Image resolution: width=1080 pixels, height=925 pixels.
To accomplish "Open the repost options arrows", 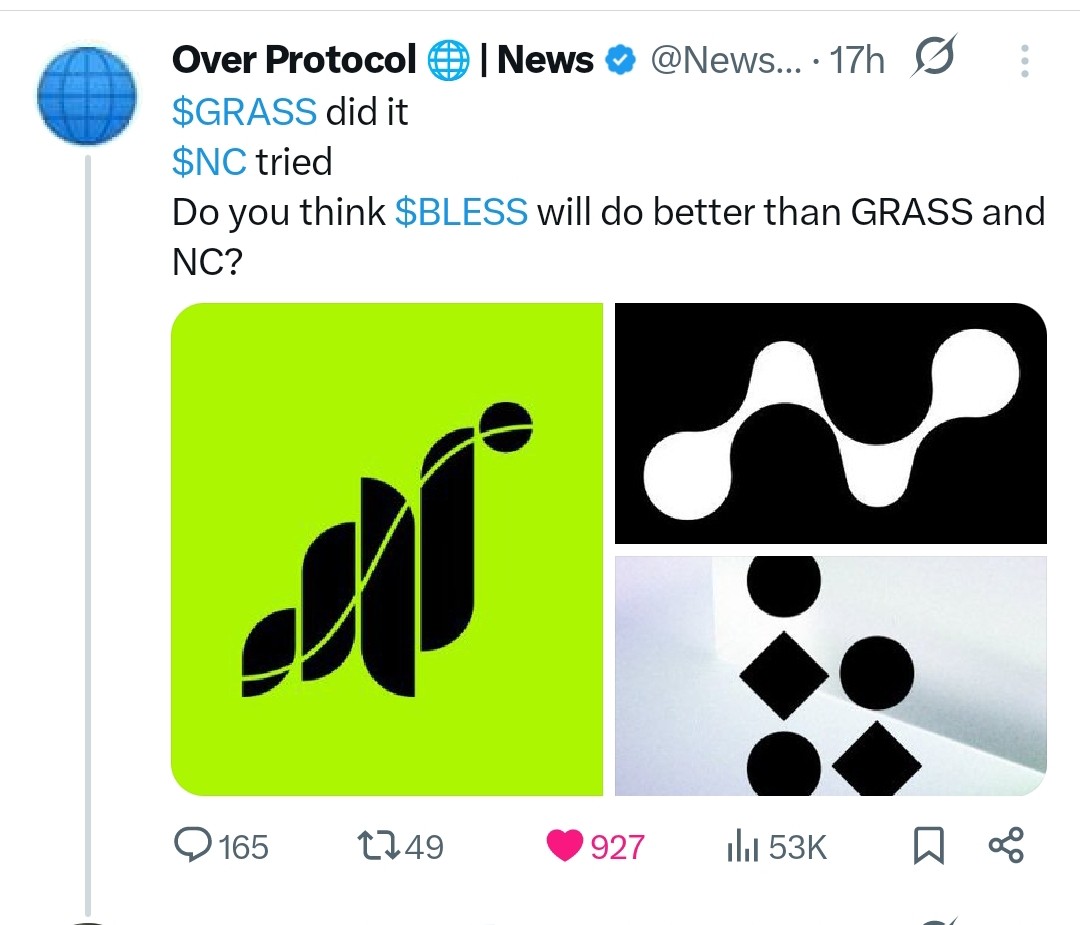I will point(380,847).
